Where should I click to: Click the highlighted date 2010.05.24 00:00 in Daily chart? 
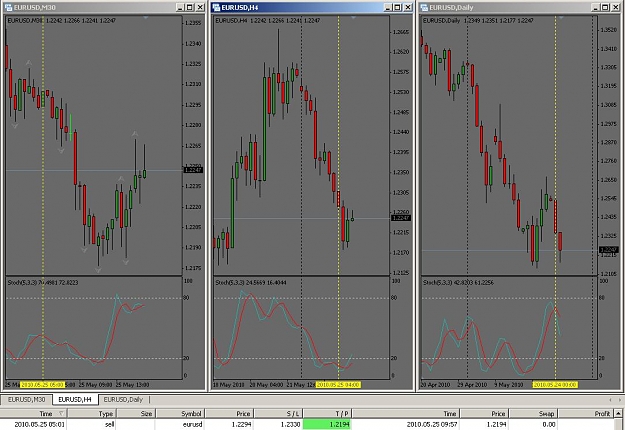point(555,385)
